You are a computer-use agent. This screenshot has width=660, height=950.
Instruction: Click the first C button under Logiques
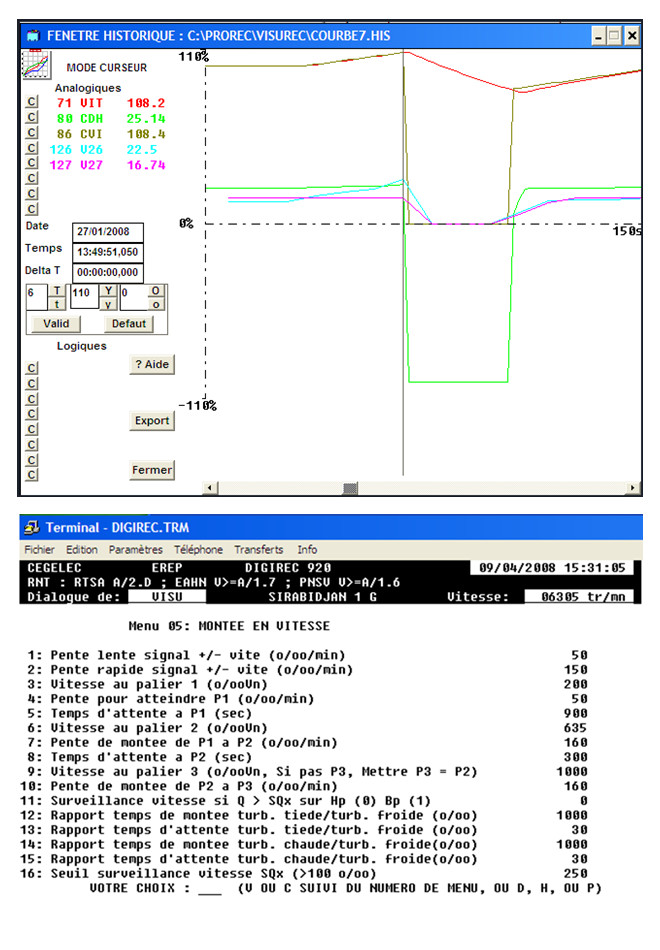(x=31, y=367)
